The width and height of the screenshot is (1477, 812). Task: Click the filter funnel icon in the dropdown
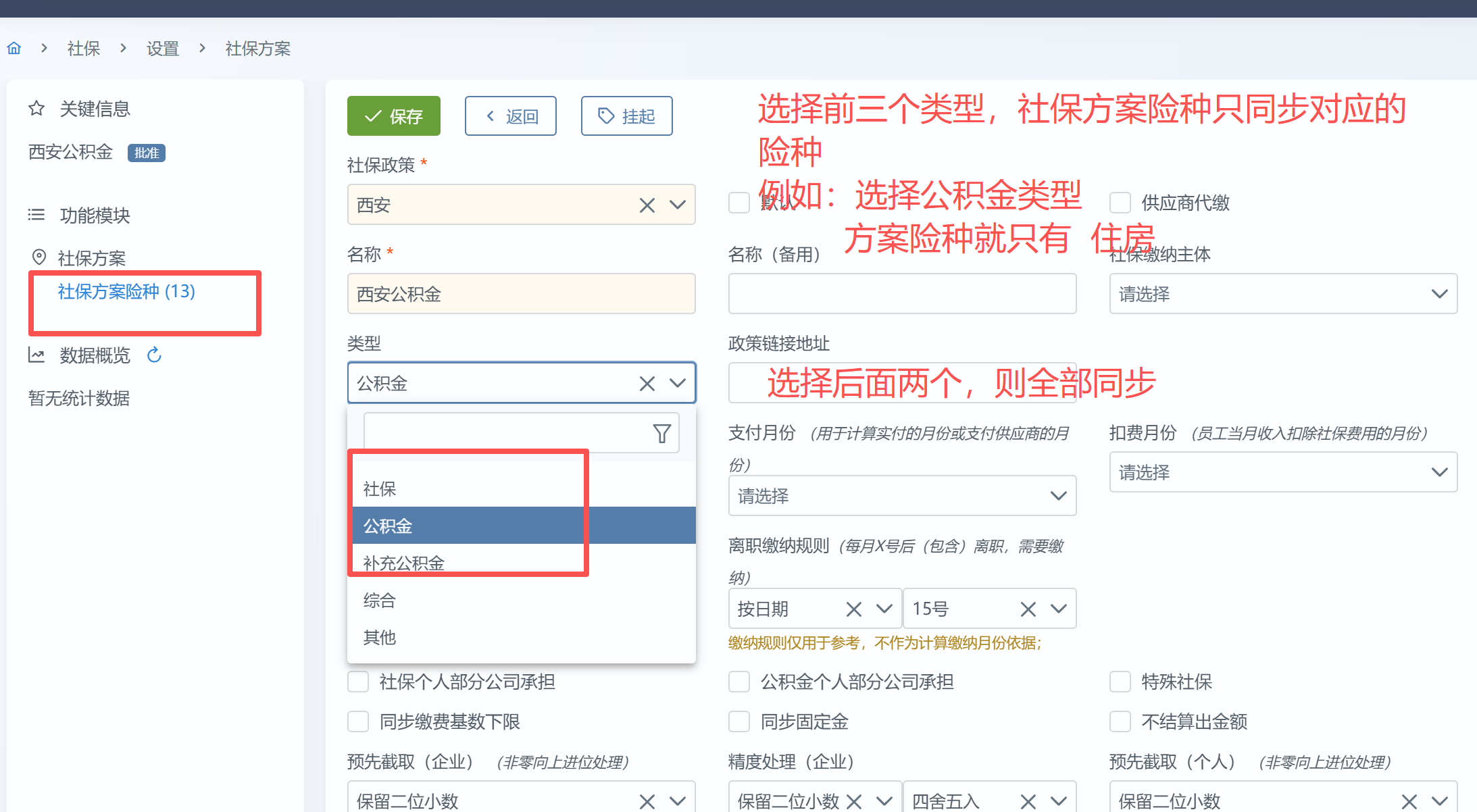(x=661, y=433)
